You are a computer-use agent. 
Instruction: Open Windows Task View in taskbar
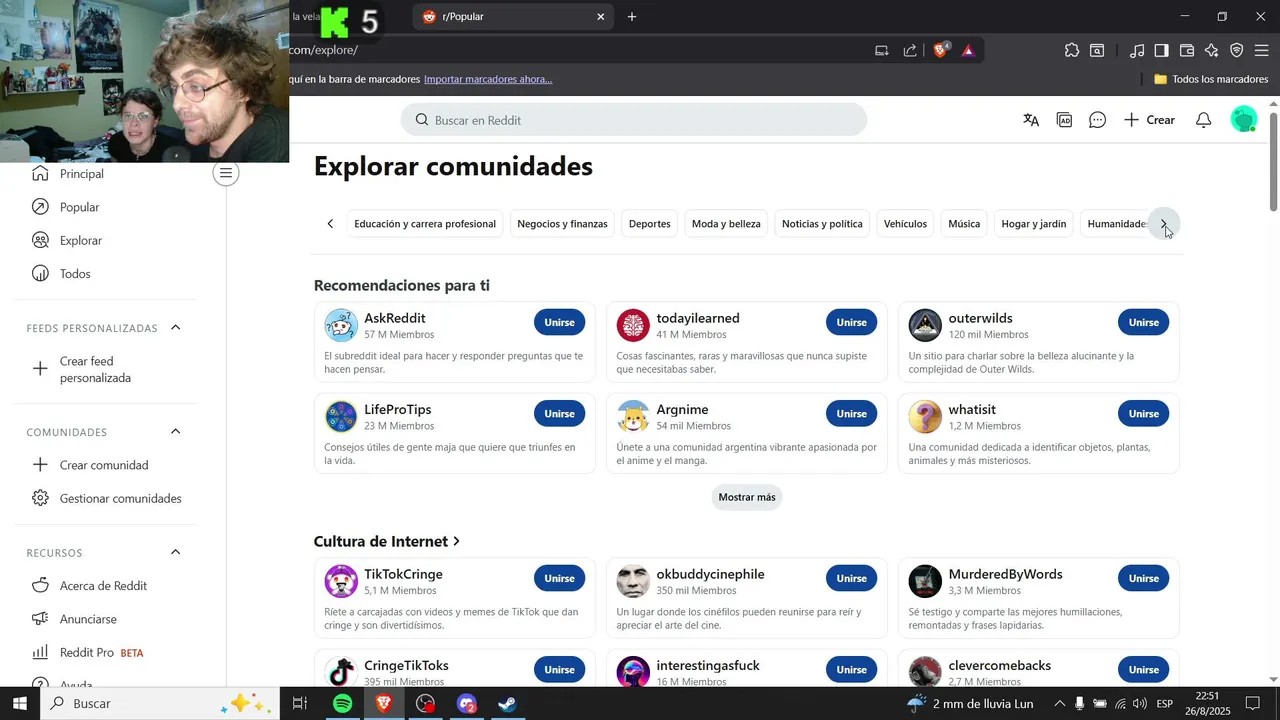click(x=299, y=704)
